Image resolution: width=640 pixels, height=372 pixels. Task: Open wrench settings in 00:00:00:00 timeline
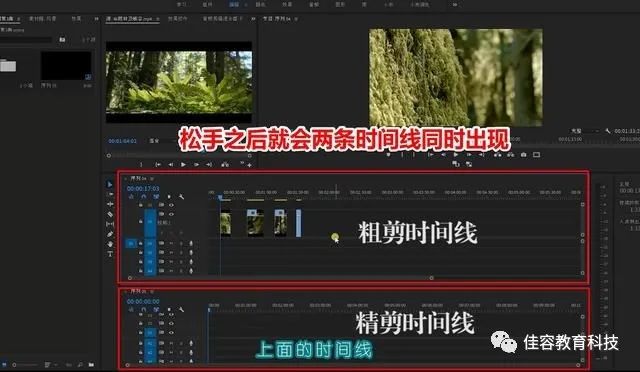181,310
